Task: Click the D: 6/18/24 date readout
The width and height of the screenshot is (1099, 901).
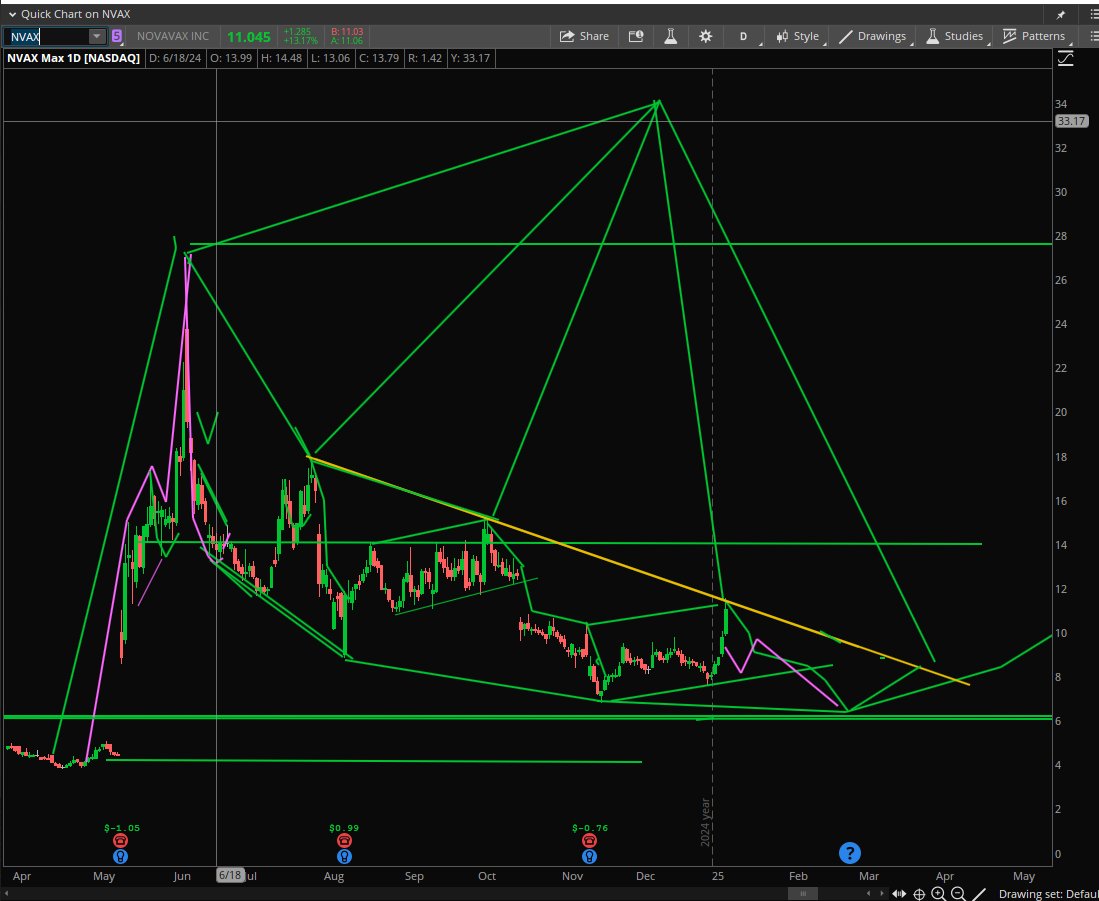Action: point(175,58)
